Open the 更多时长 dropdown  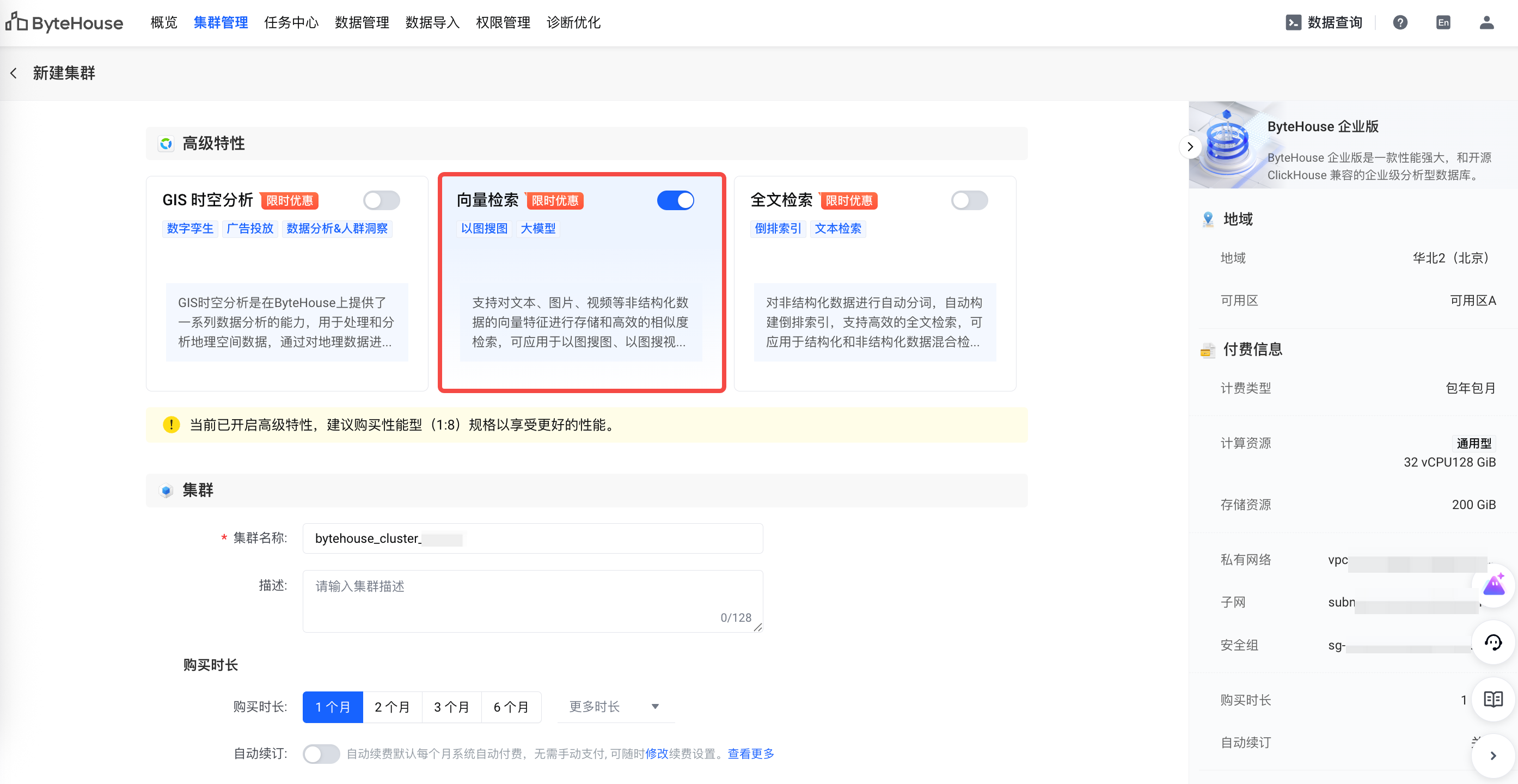[x=616, y=707]
